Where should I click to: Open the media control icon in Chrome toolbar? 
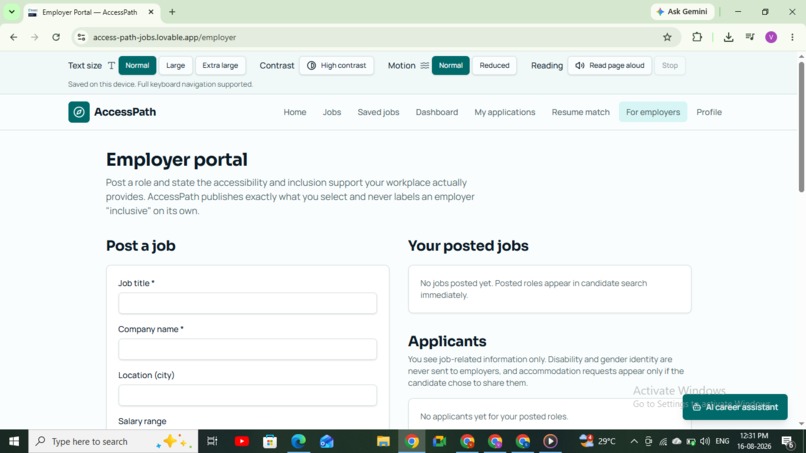[750, 37]
